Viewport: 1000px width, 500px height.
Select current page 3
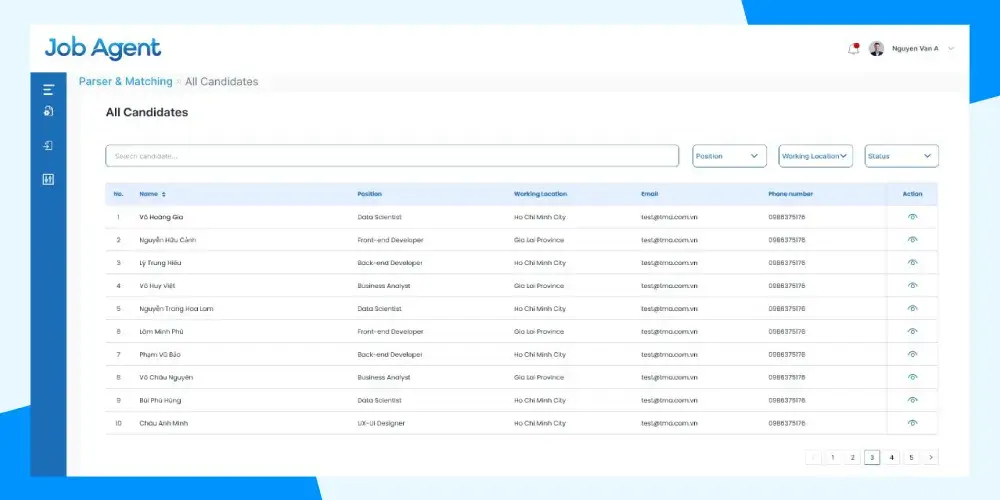point(872,457)
